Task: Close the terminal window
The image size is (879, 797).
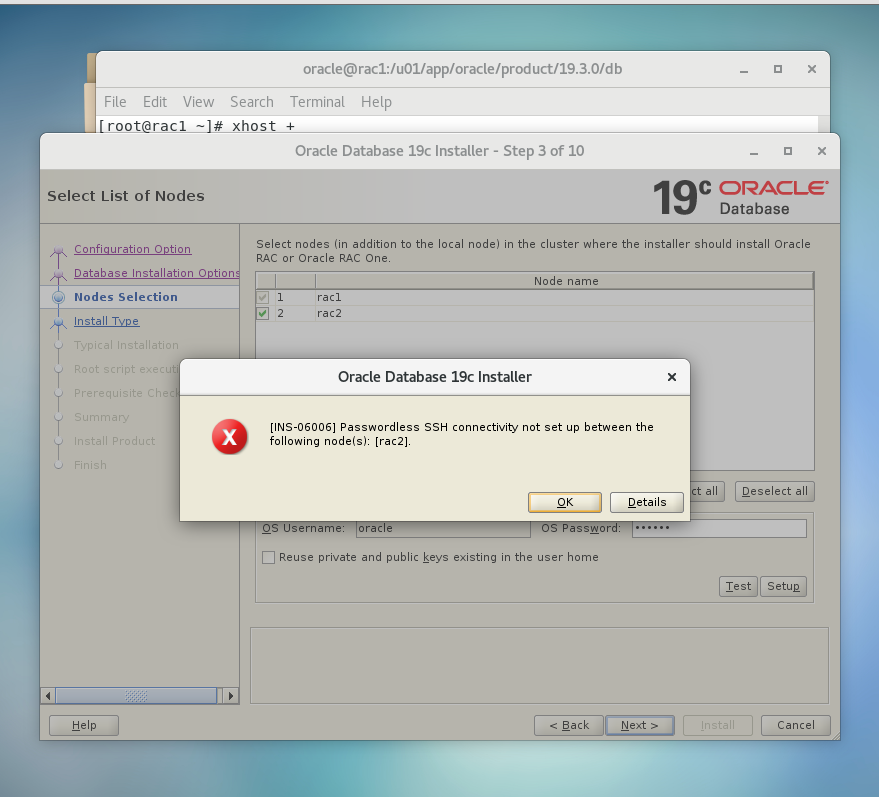Action: [x=812, y=69]
